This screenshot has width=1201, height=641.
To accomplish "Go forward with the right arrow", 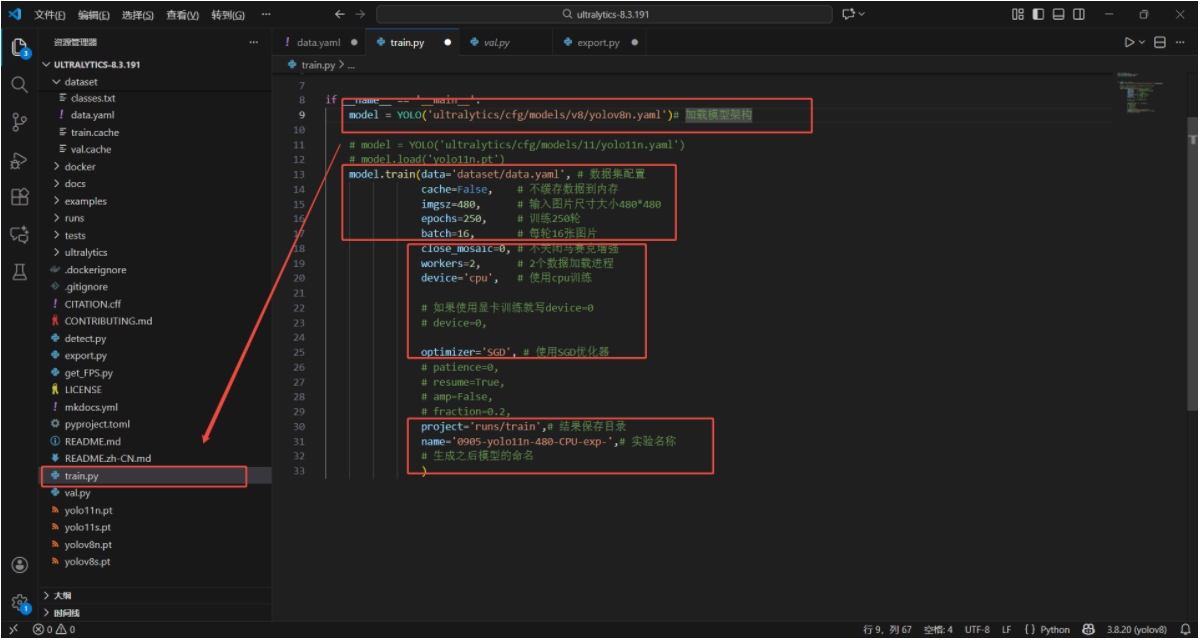I will click(x=360, y=14).
